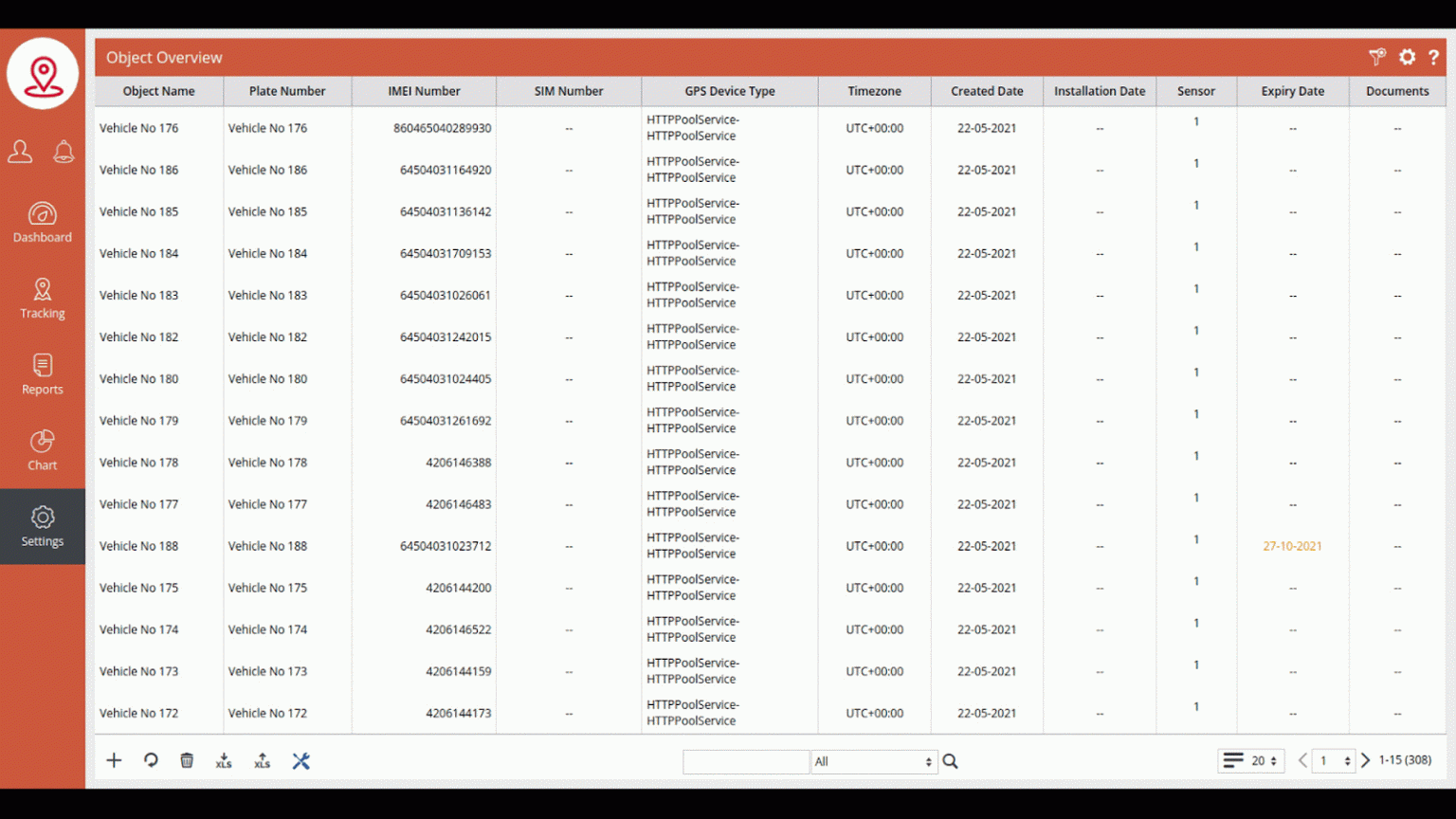
Task: Click the gear icon in Object Overview header
Action: (x=1408, y=58)
